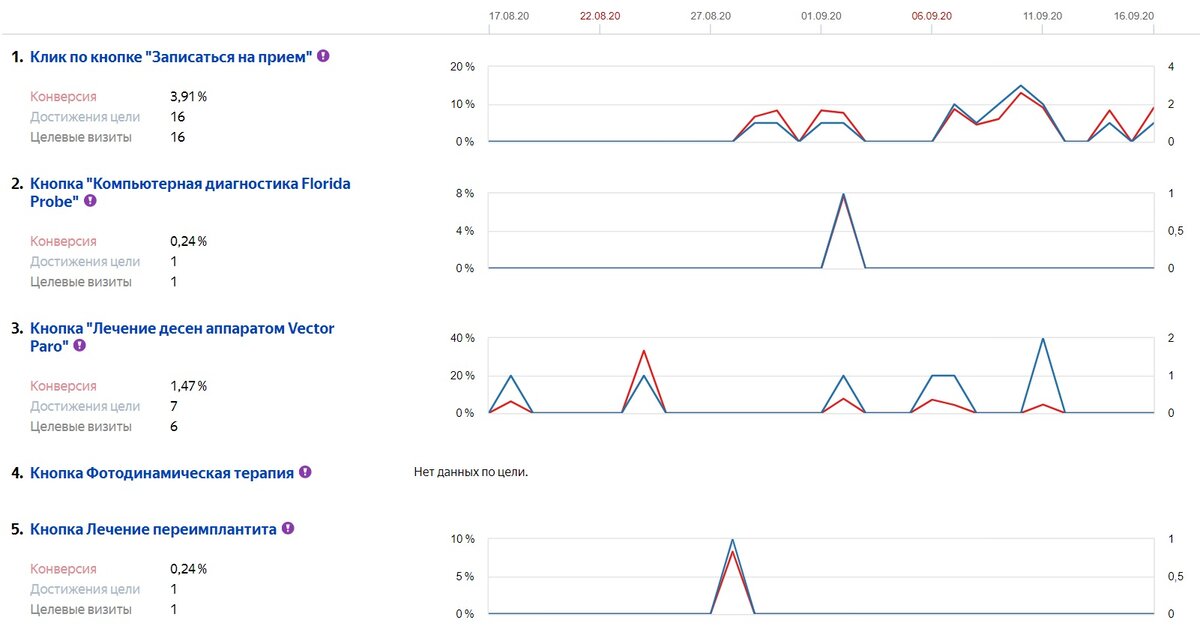Click the red peak in Vector Paro chart
The height and width of the screenshot is (641, 1200).
pos(643,351)
